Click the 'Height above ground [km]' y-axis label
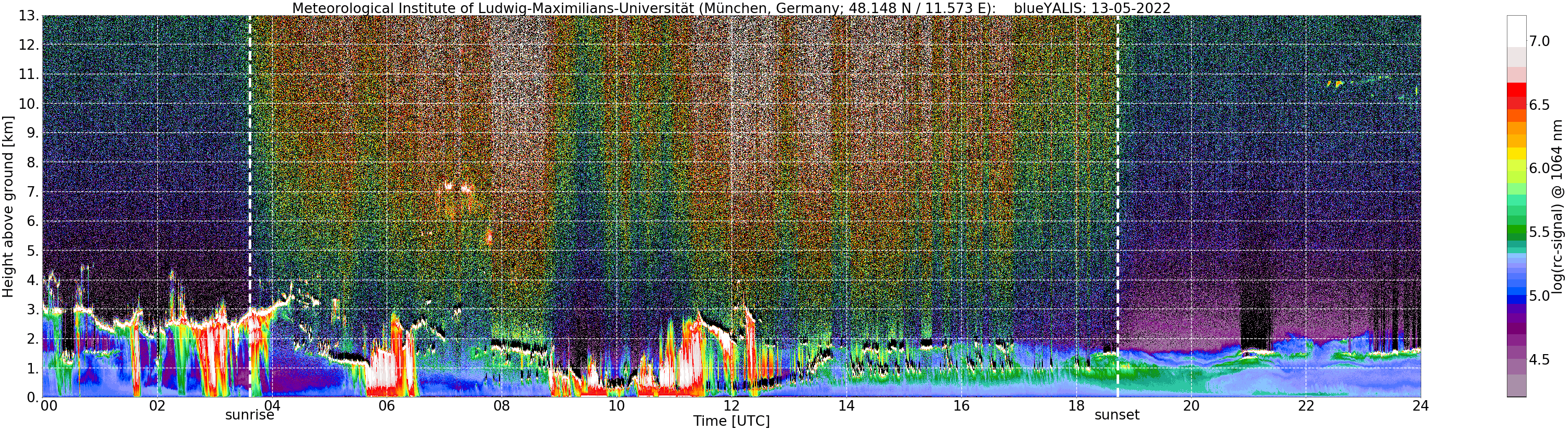Screen dimensions: 1568x431 tap(8, 206)
